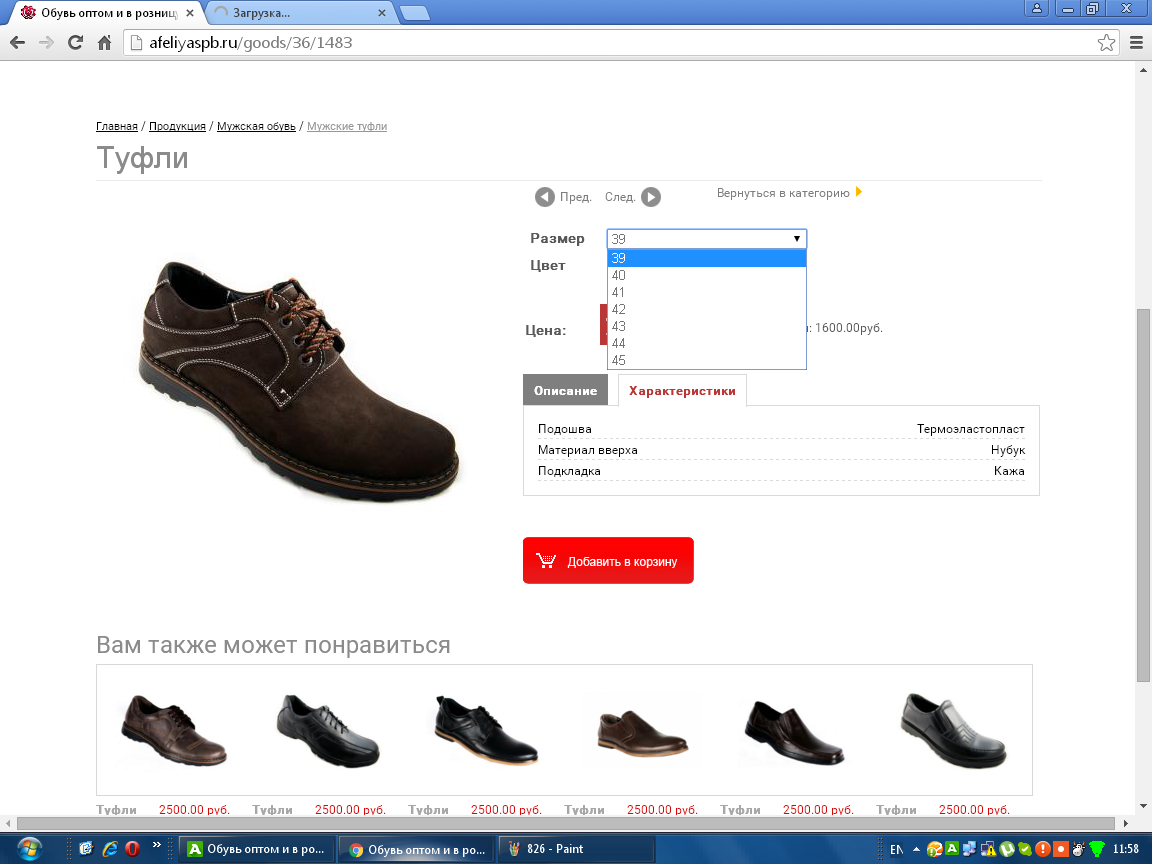Click 'Нубук' material value text
This screenshot has width=1152, height=864.
coord(1007,450)
